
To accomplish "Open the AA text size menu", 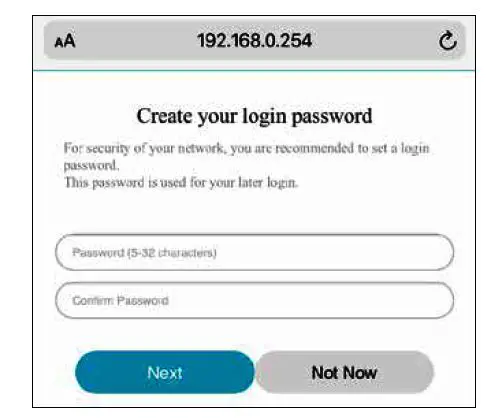I will point(65,41).
